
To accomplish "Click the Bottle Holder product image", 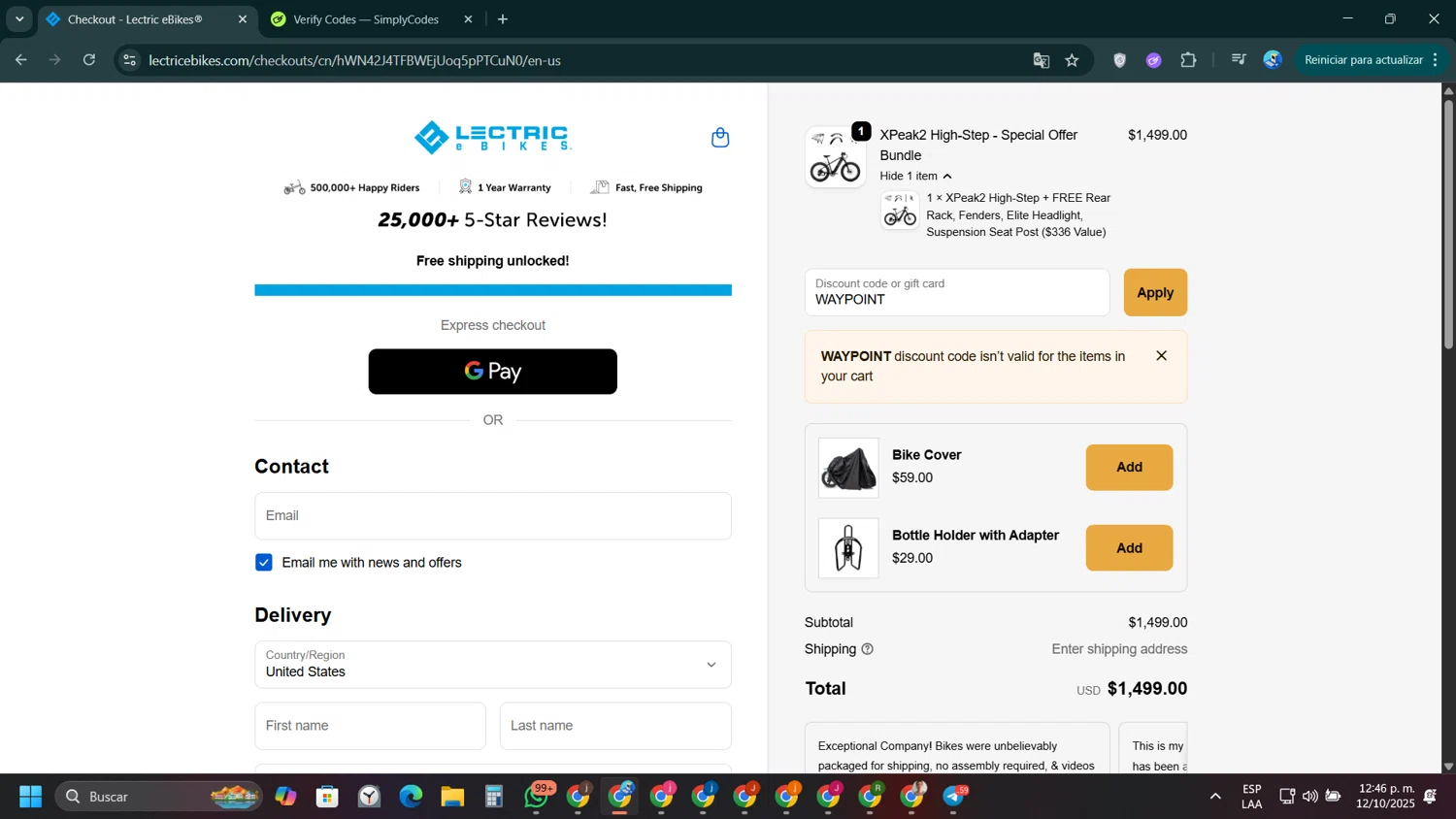I will point(848,548).
